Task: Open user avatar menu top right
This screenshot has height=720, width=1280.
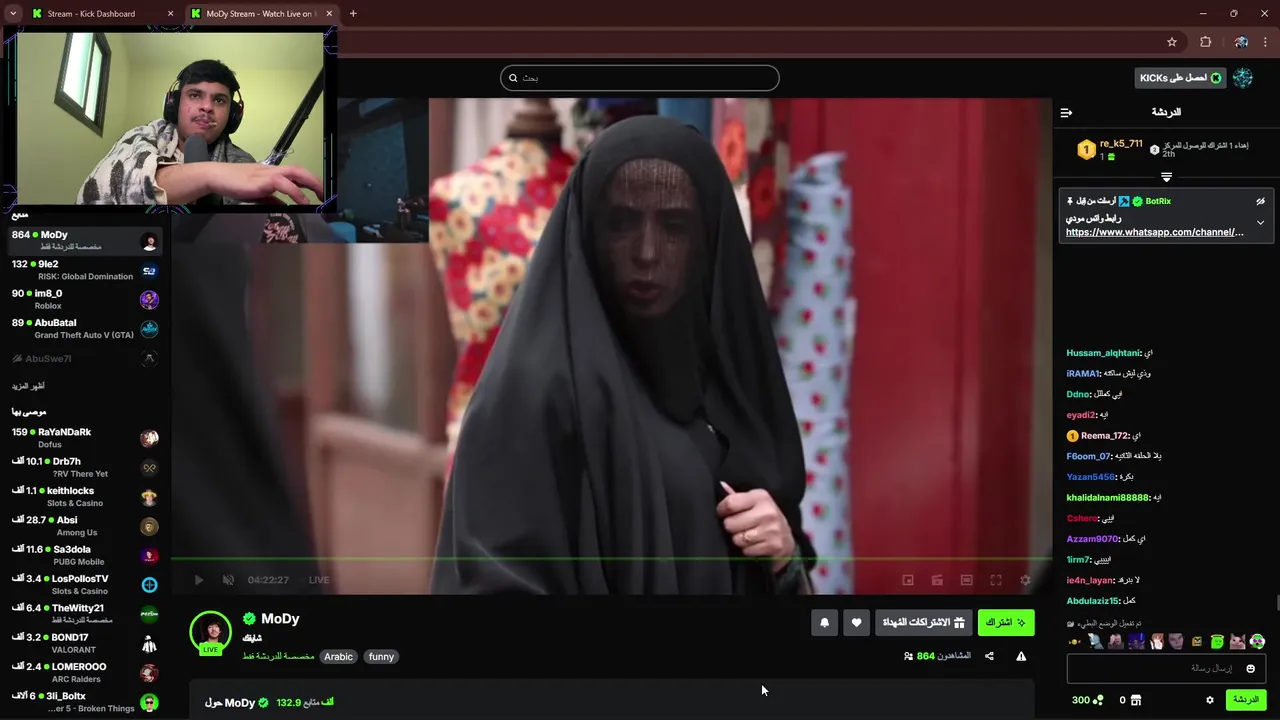Action: 1243,78
